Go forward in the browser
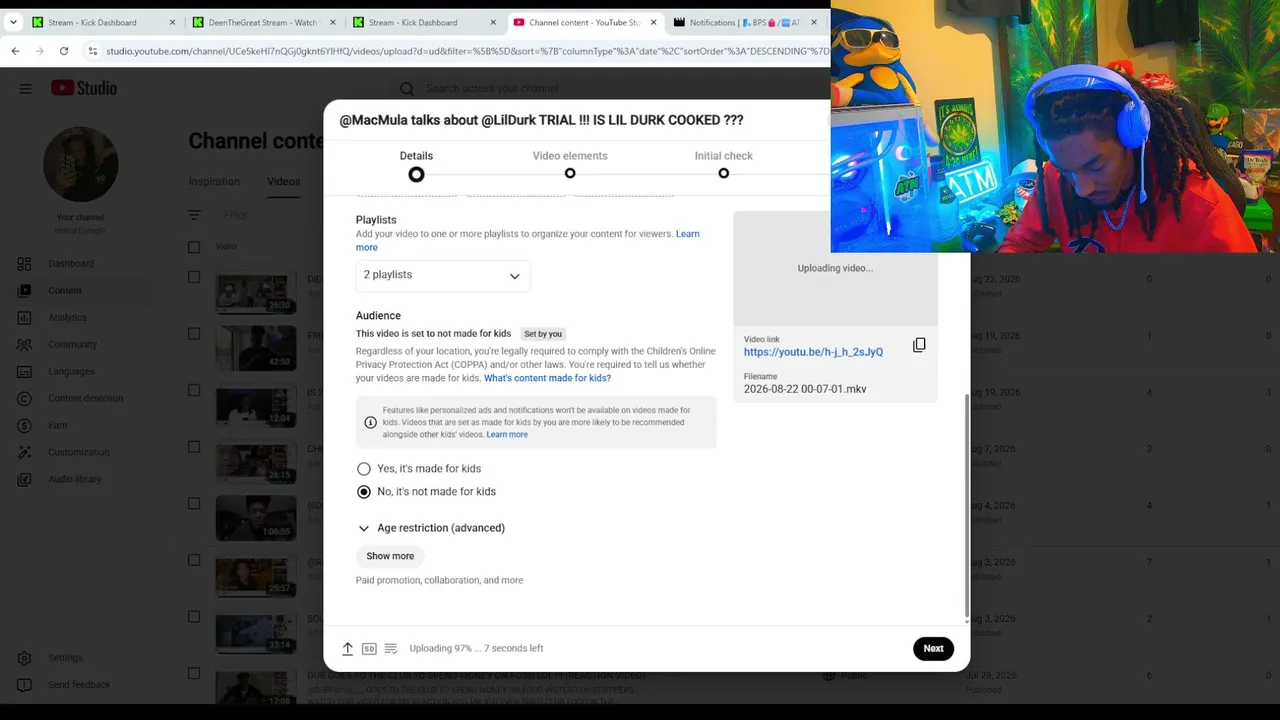Screen dimensions: 1280x720 click(x=39, y=51)
